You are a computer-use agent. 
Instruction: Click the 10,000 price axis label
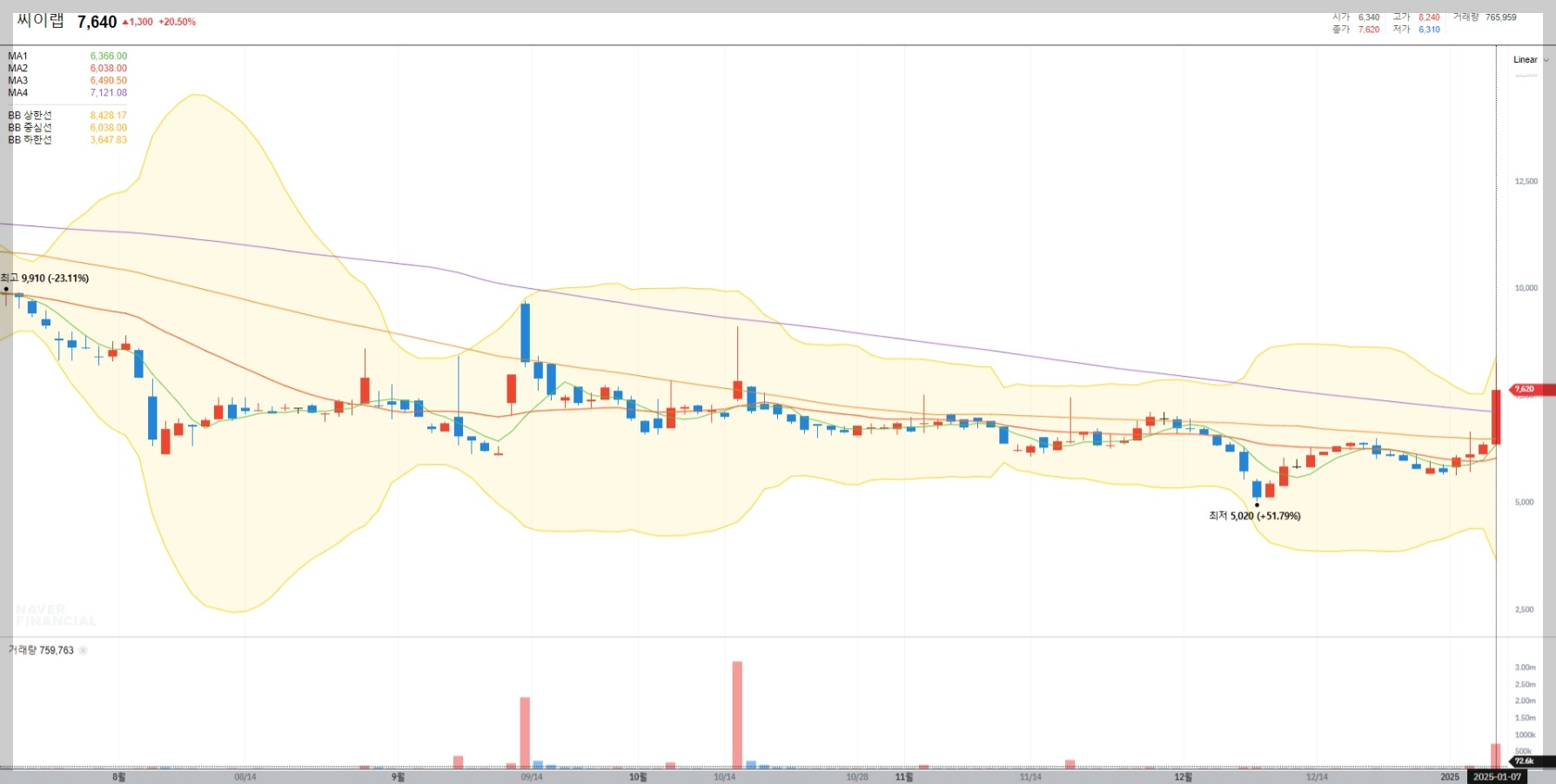tap(1526, 288)
